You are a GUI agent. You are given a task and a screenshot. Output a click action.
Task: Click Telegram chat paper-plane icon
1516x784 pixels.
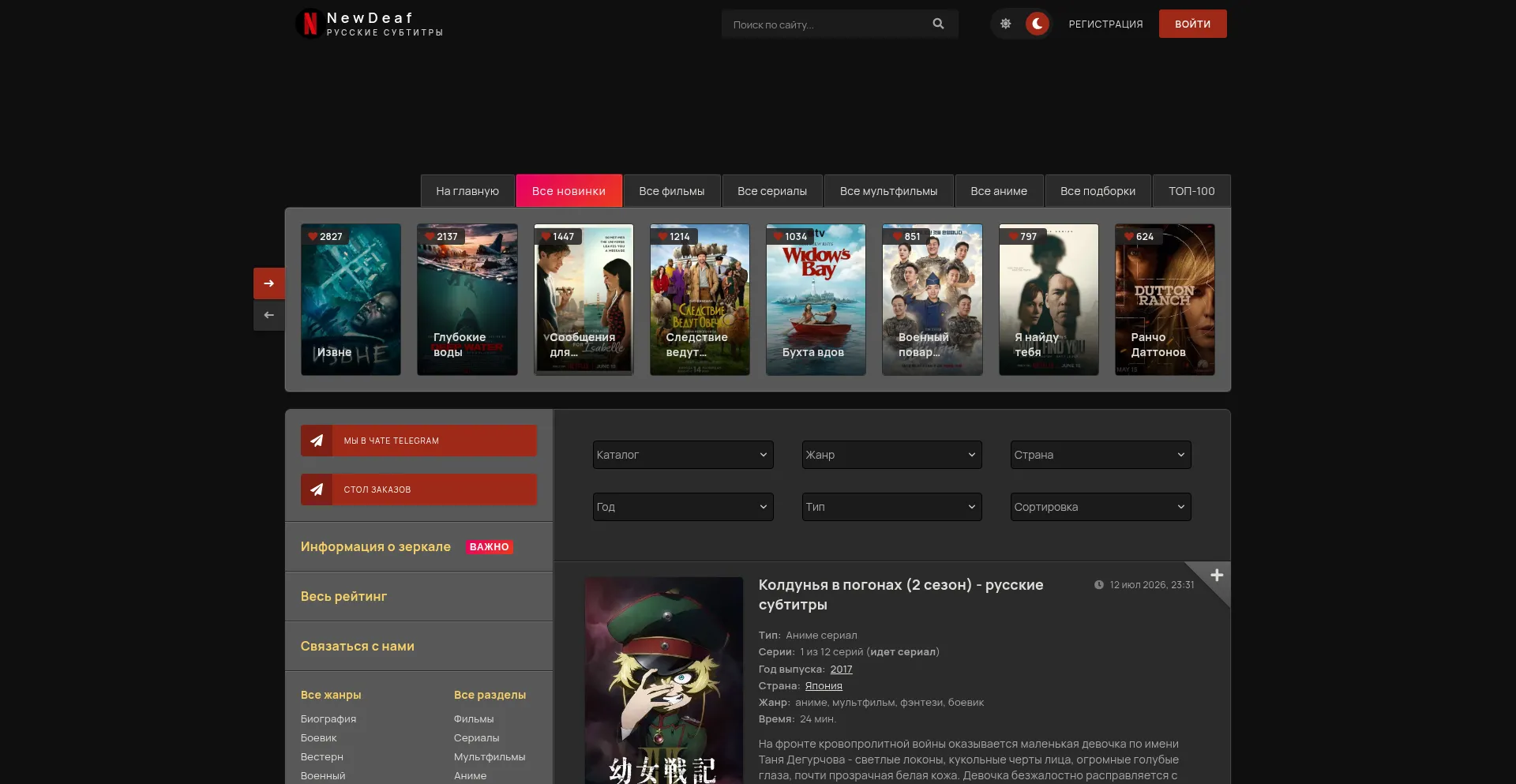click(317, 441)
